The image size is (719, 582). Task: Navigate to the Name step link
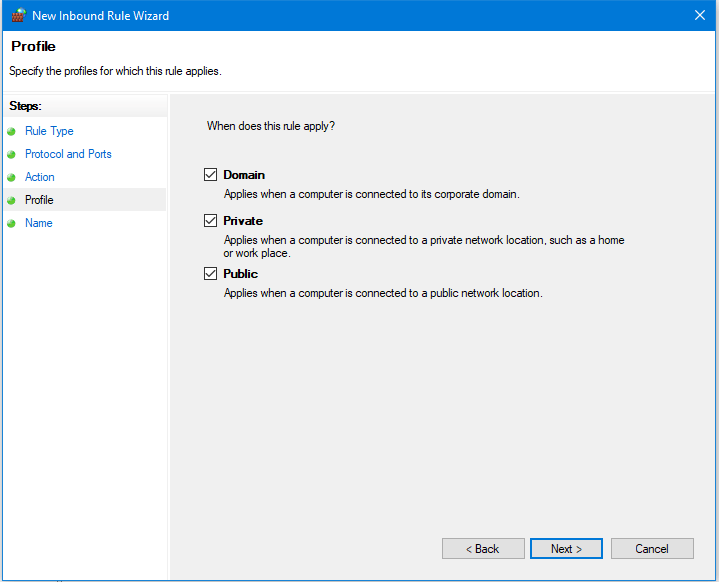click(39, 223)
